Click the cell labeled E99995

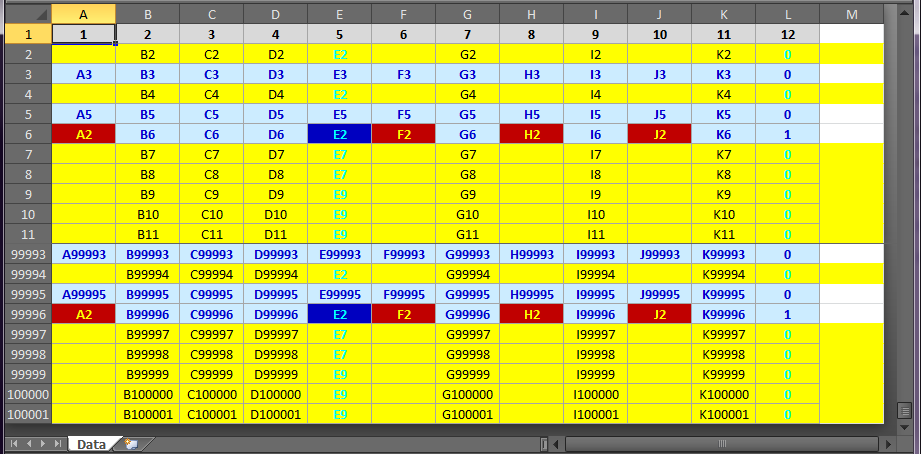pos(340,294)
